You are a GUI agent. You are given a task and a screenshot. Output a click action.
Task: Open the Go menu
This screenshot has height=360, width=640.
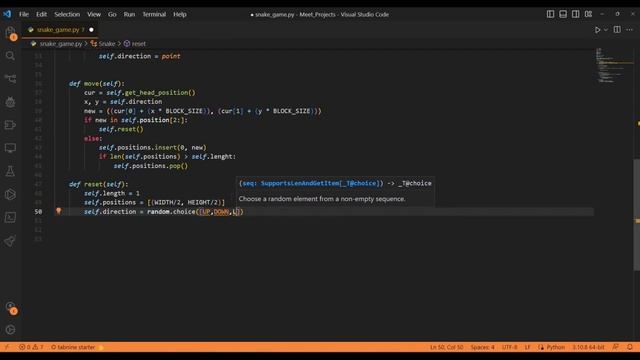tap(112, 14)
